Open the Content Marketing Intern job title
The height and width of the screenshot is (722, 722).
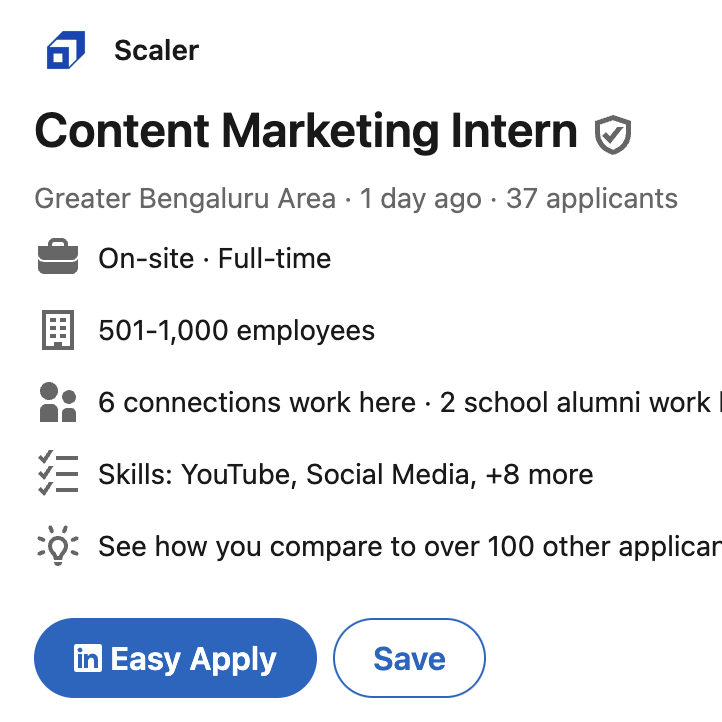pos(306,132)
